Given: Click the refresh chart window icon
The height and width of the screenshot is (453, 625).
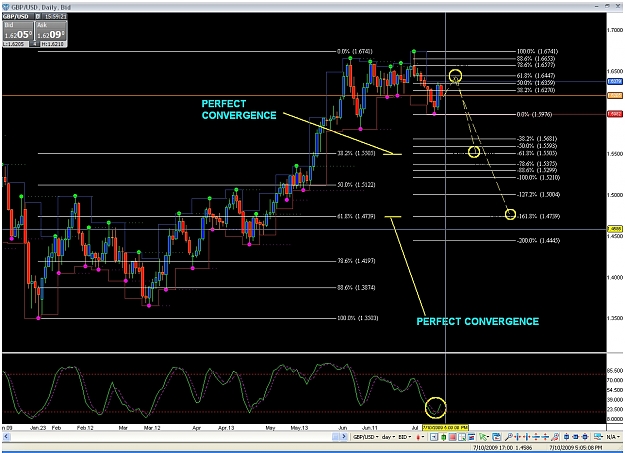Looking at the screenshot, I should (496, 437).
